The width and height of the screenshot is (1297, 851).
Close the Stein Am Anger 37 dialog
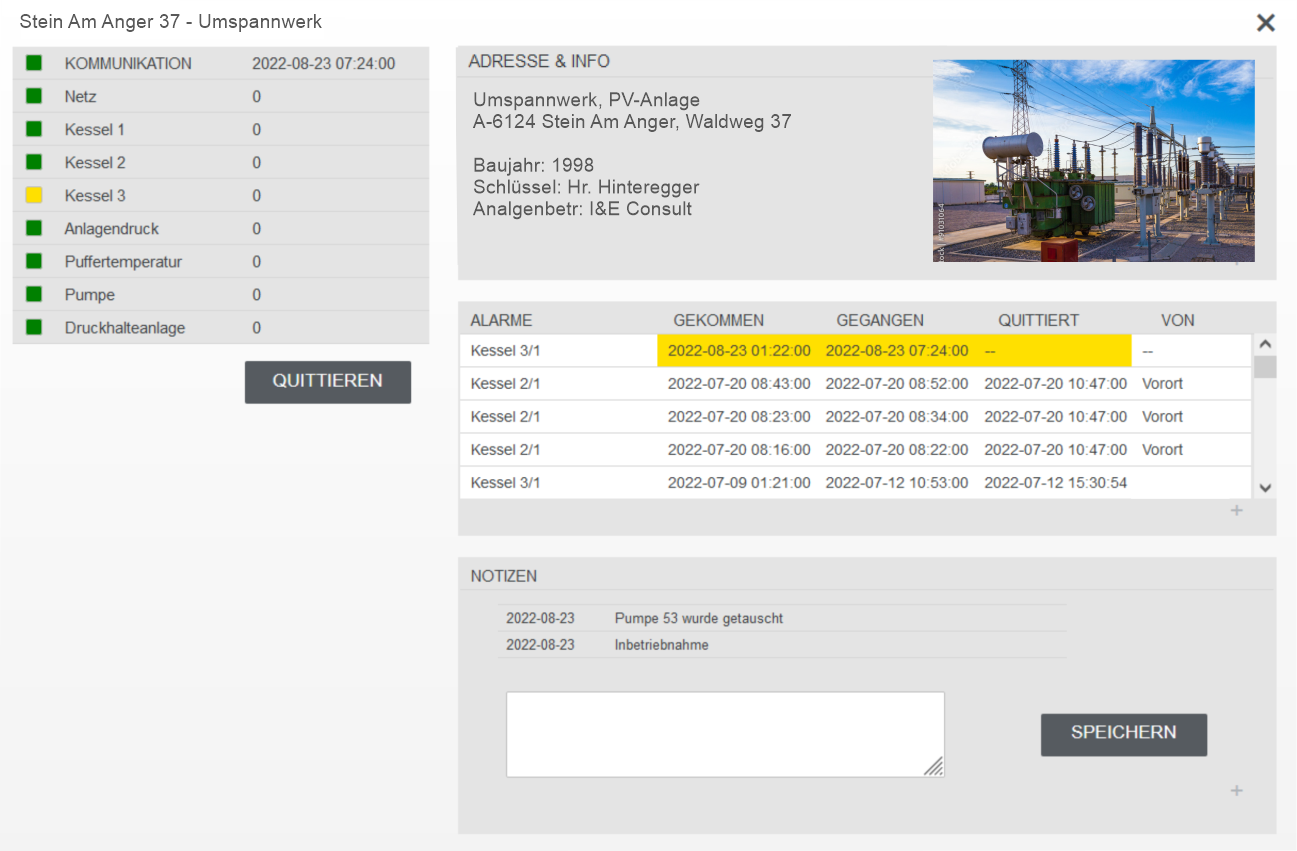coord(1266,23)
